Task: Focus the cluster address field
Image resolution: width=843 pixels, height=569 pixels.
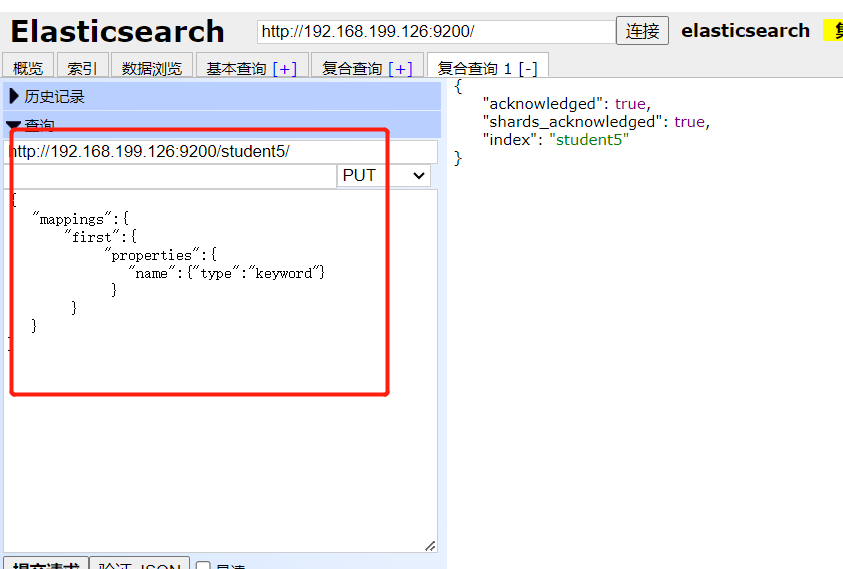Action: 436,32
